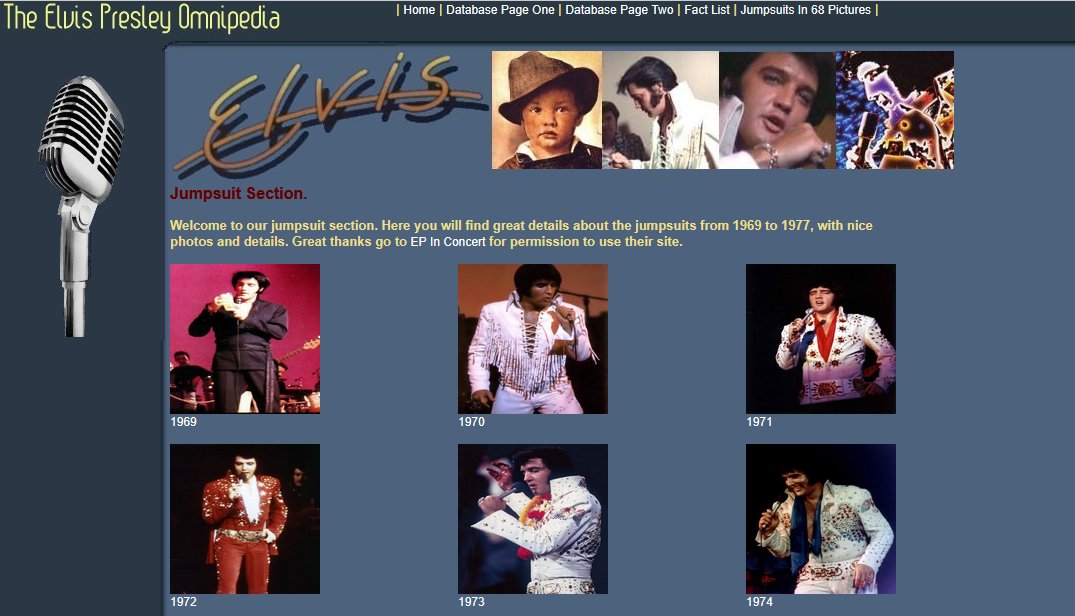Follow the EP In Concert link
1075x616 pixels.
[x=448, y=242]
